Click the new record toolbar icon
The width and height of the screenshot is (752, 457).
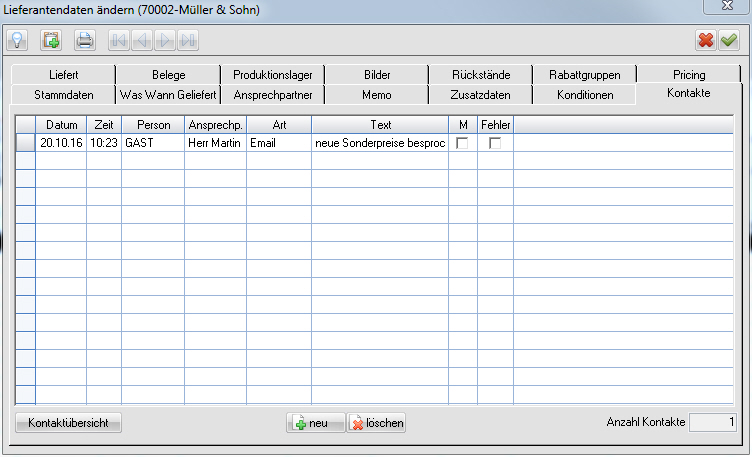tap(51, 40)
